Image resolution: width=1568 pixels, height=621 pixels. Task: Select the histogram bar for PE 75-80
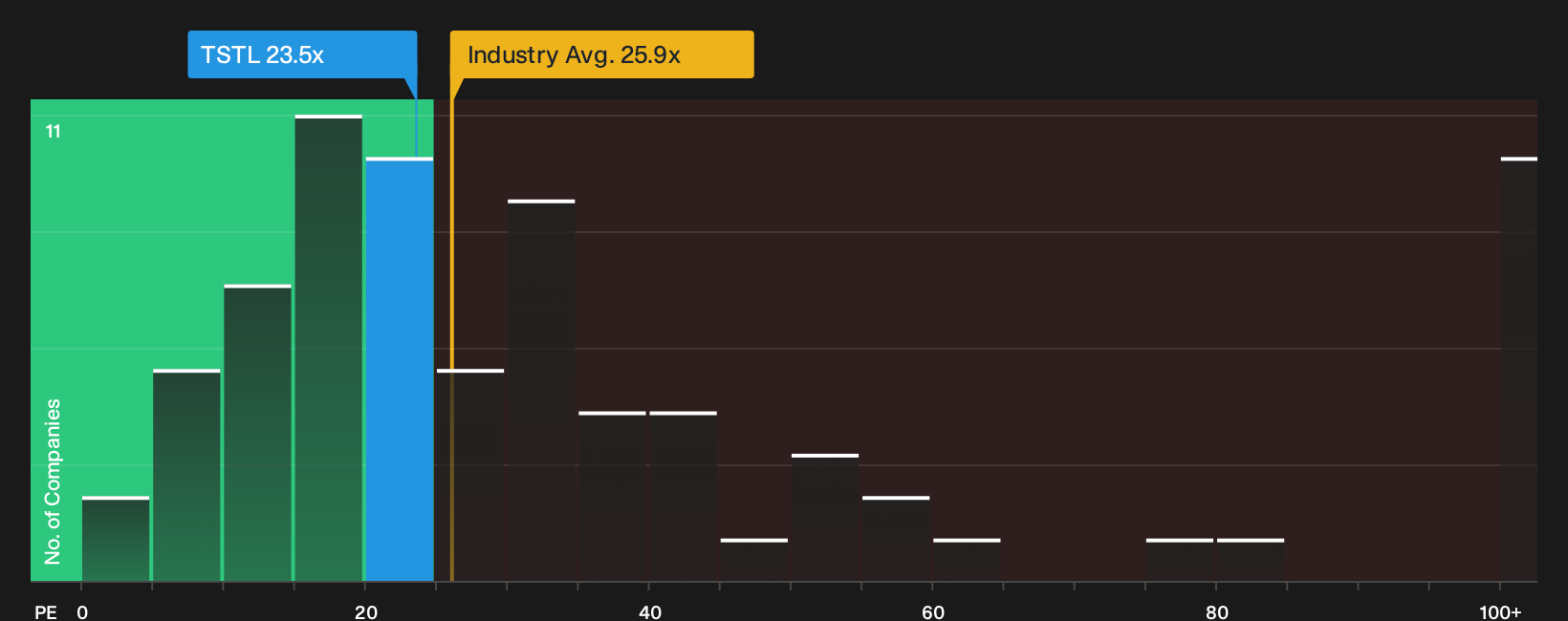click(x=1180, y=560)
